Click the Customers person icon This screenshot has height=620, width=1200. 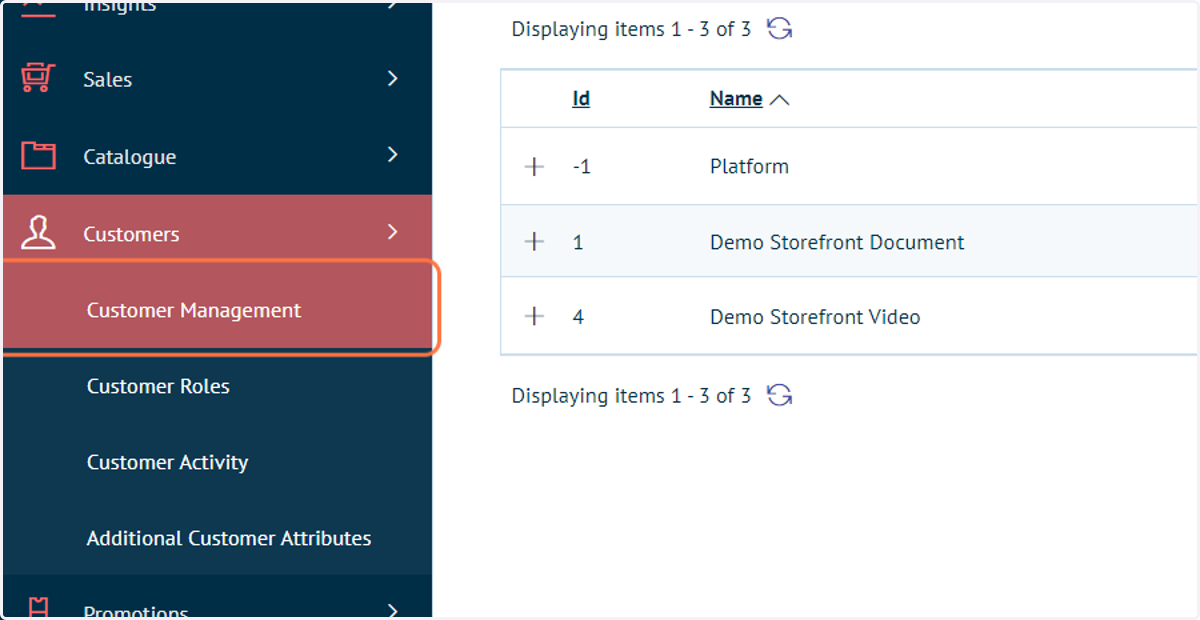38,233
